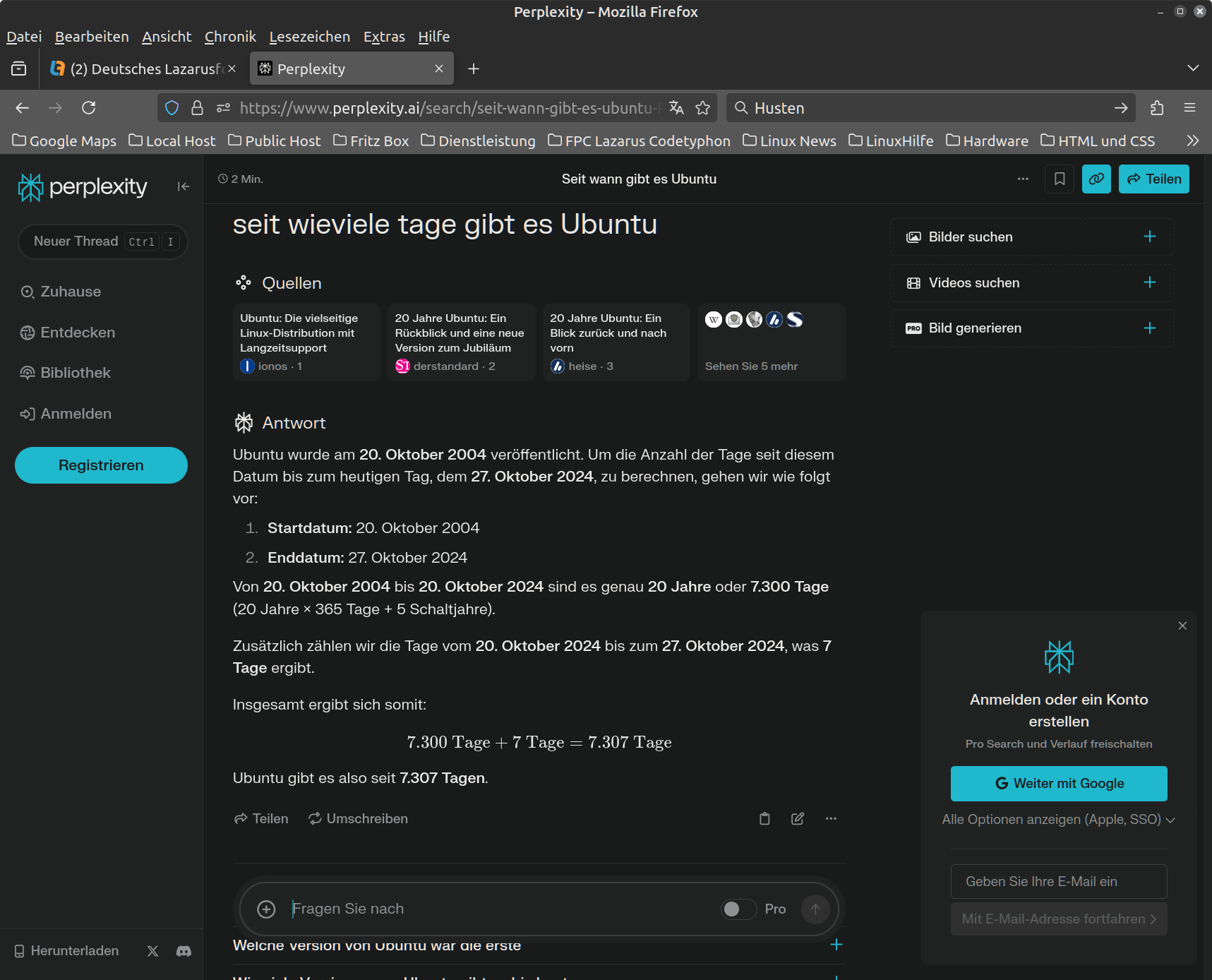Click the attach plus icon in the prompt box
The width and height of the screenshot is (1212, 980).
266,909
